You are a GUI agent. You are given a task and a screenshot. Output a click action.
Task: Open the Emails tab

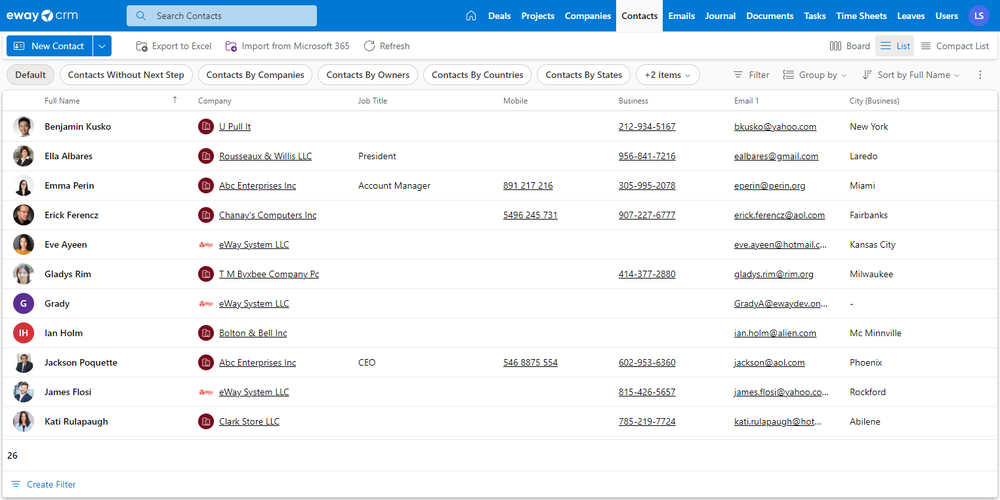point(682,16)
